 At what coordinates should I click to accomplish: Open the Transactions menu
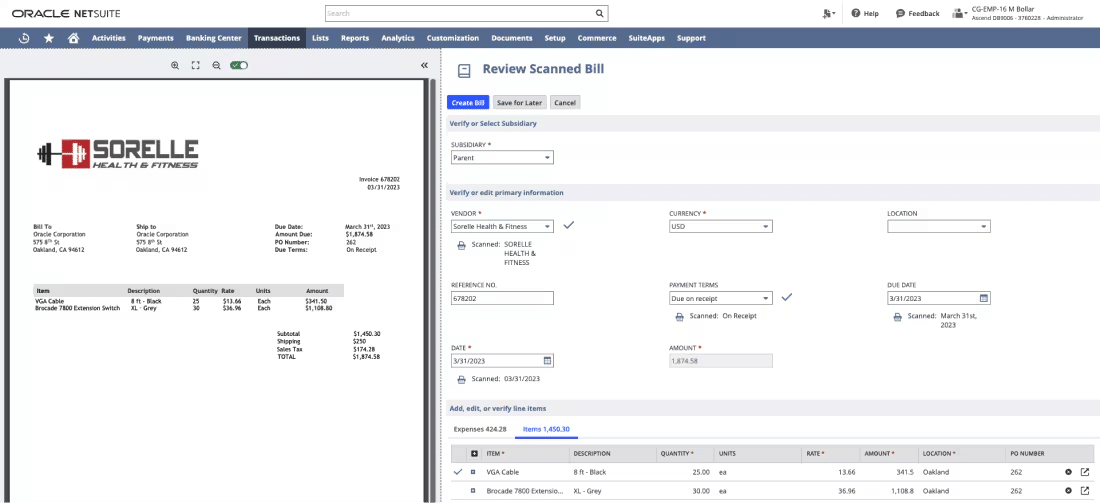click(277, 38)
